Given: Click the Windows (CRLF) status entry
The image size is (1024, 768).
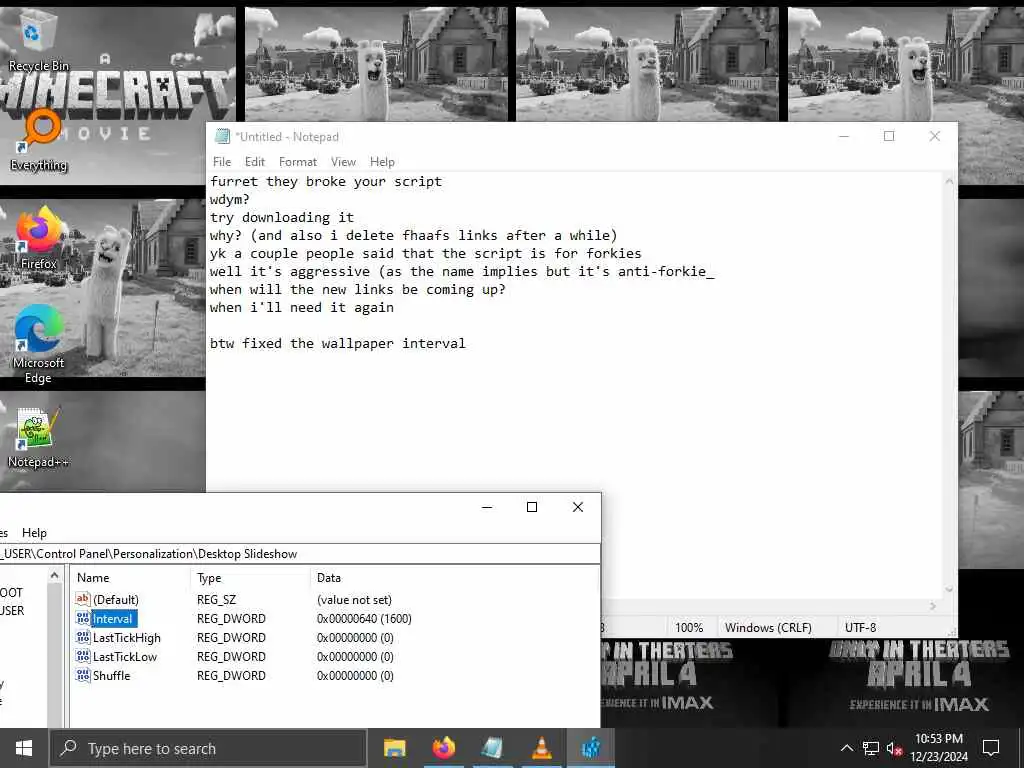Looking at the screenshot, I should point(768,628).
